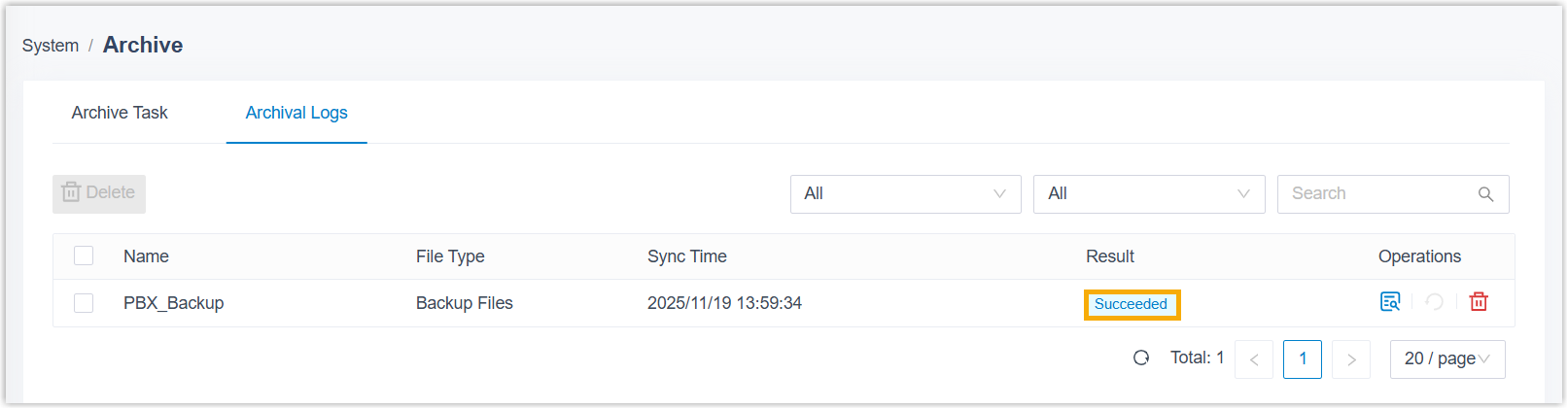Go to the previous page arrow
Screen dimensions: 1568x409
click(1254, 359)
